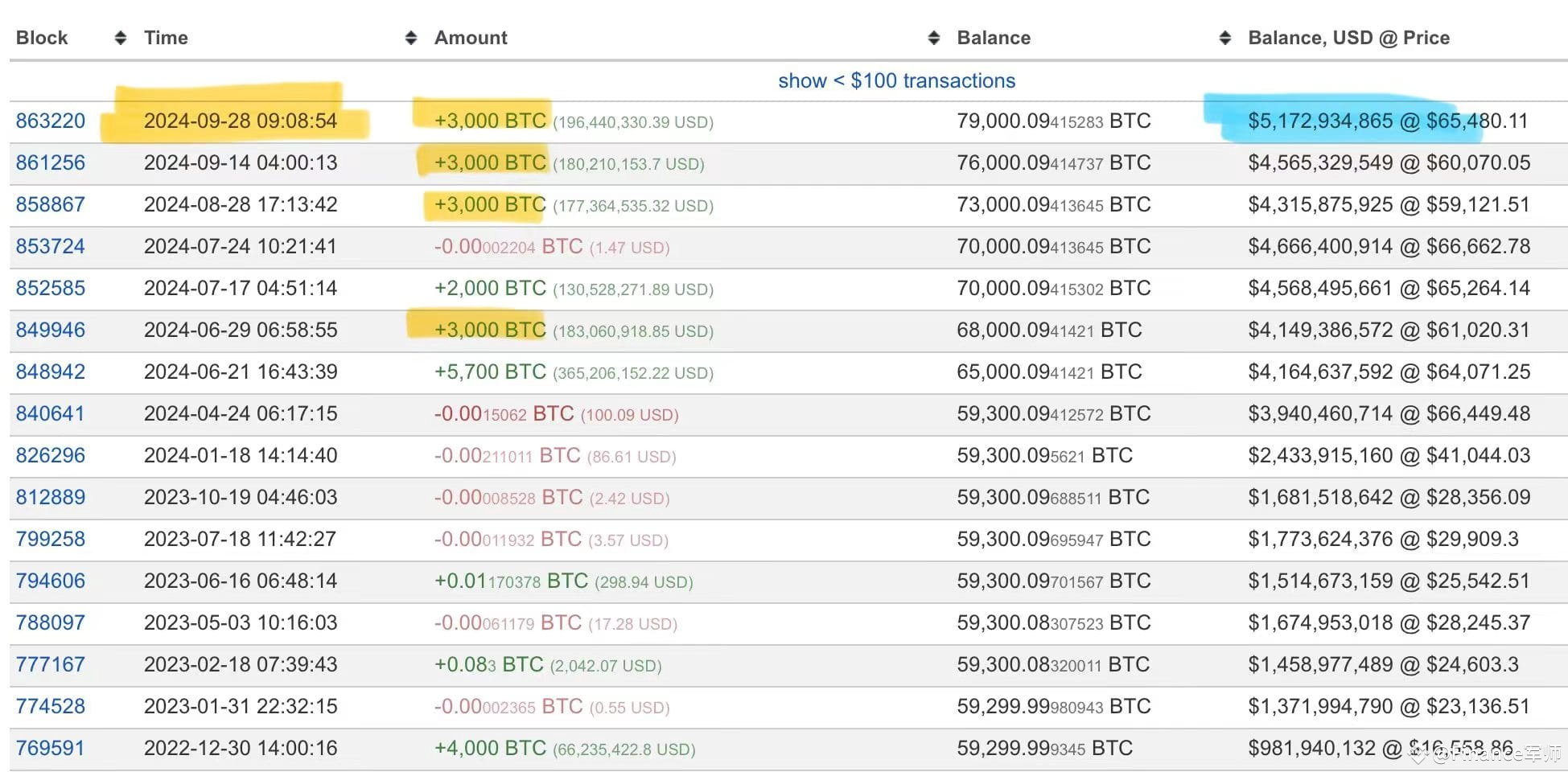Open block 863220

(x=51, y=121)
